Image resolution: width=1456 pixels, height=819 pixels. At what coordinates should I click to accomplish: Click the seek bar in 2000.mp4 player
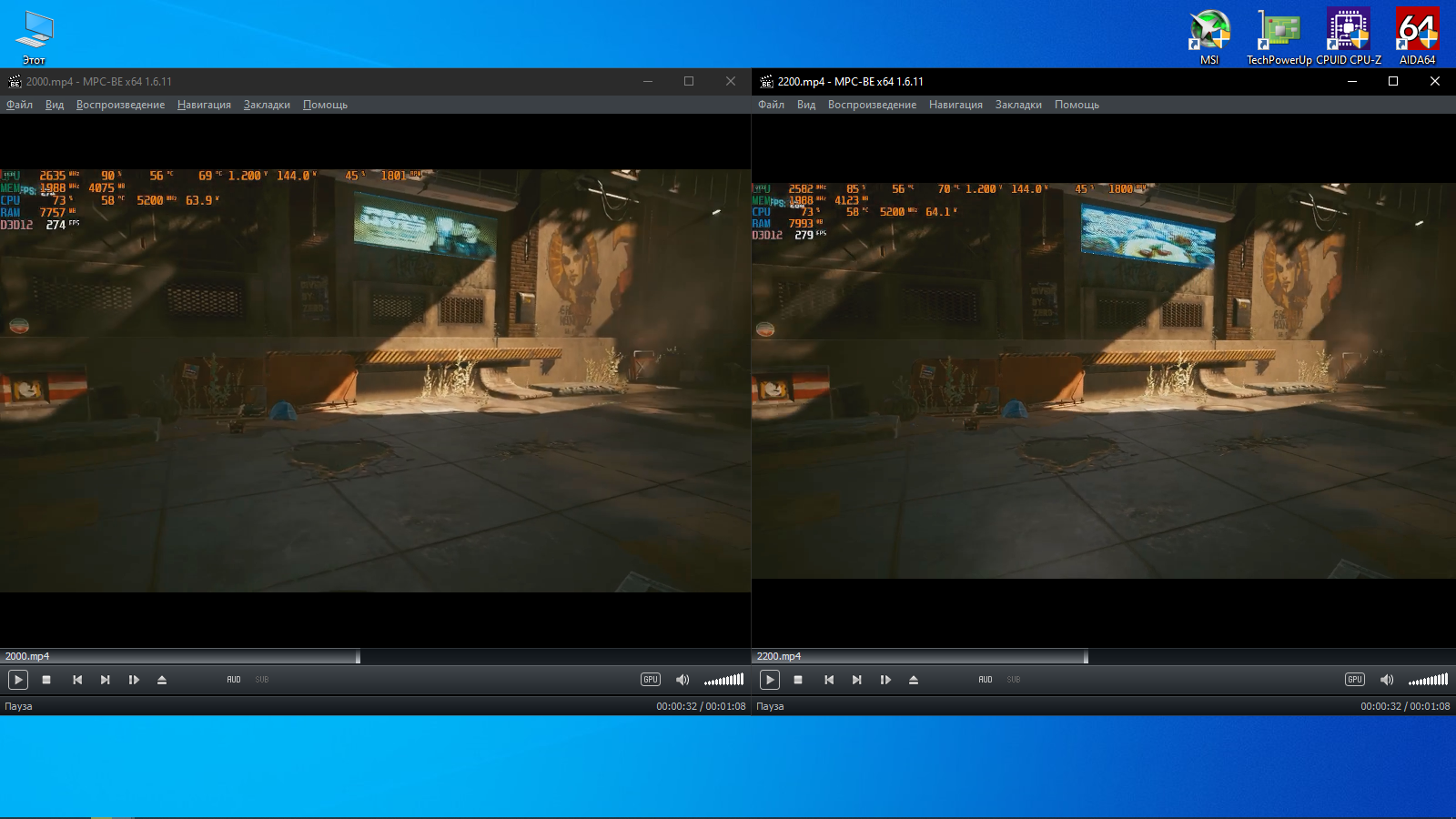(375, 656)
